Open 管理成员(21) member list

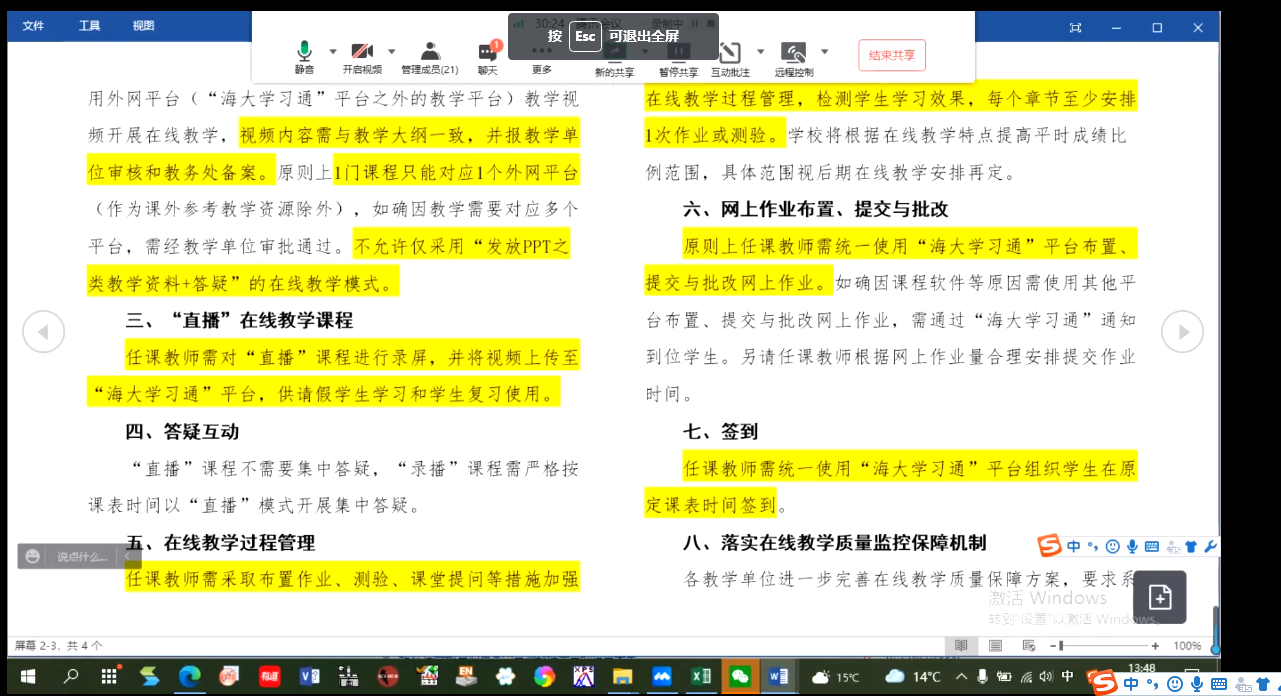[430, 58]
